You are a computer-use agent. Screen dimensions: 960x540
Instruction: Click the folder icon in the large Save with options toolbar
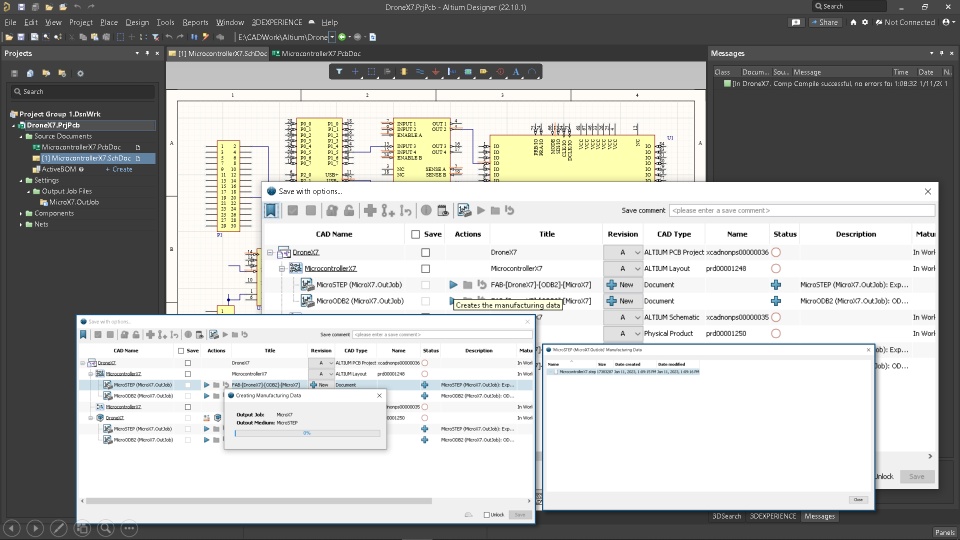coord(495,211)
